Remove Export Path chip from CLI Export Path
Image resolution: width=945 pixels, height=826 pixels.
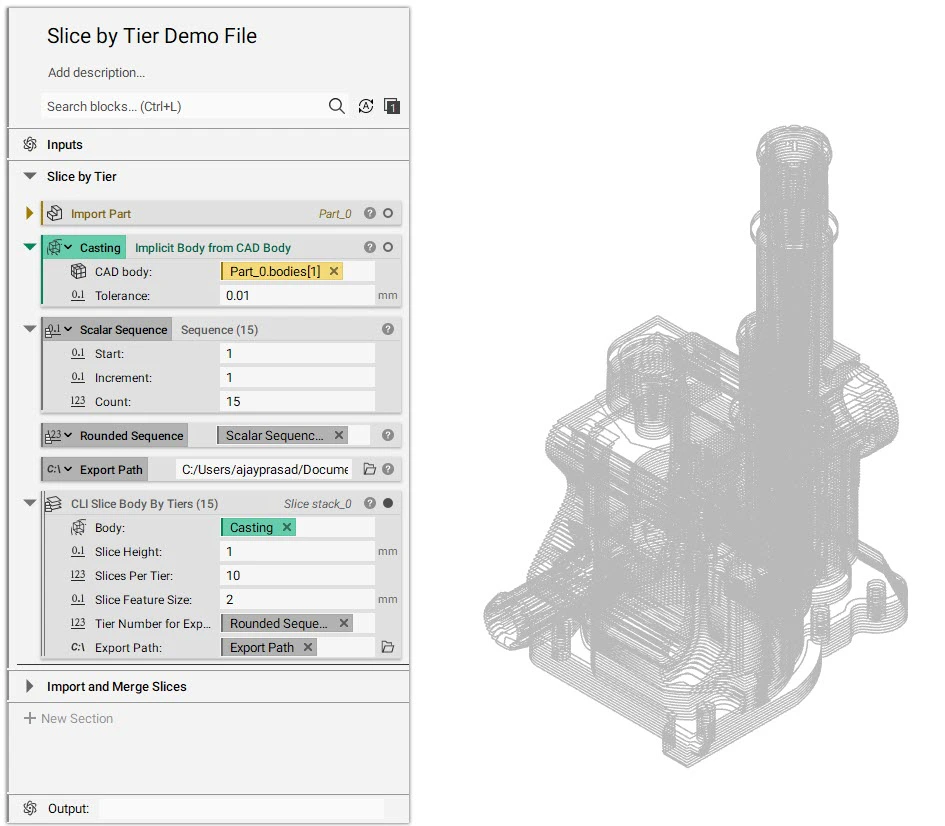pos(308,647)
